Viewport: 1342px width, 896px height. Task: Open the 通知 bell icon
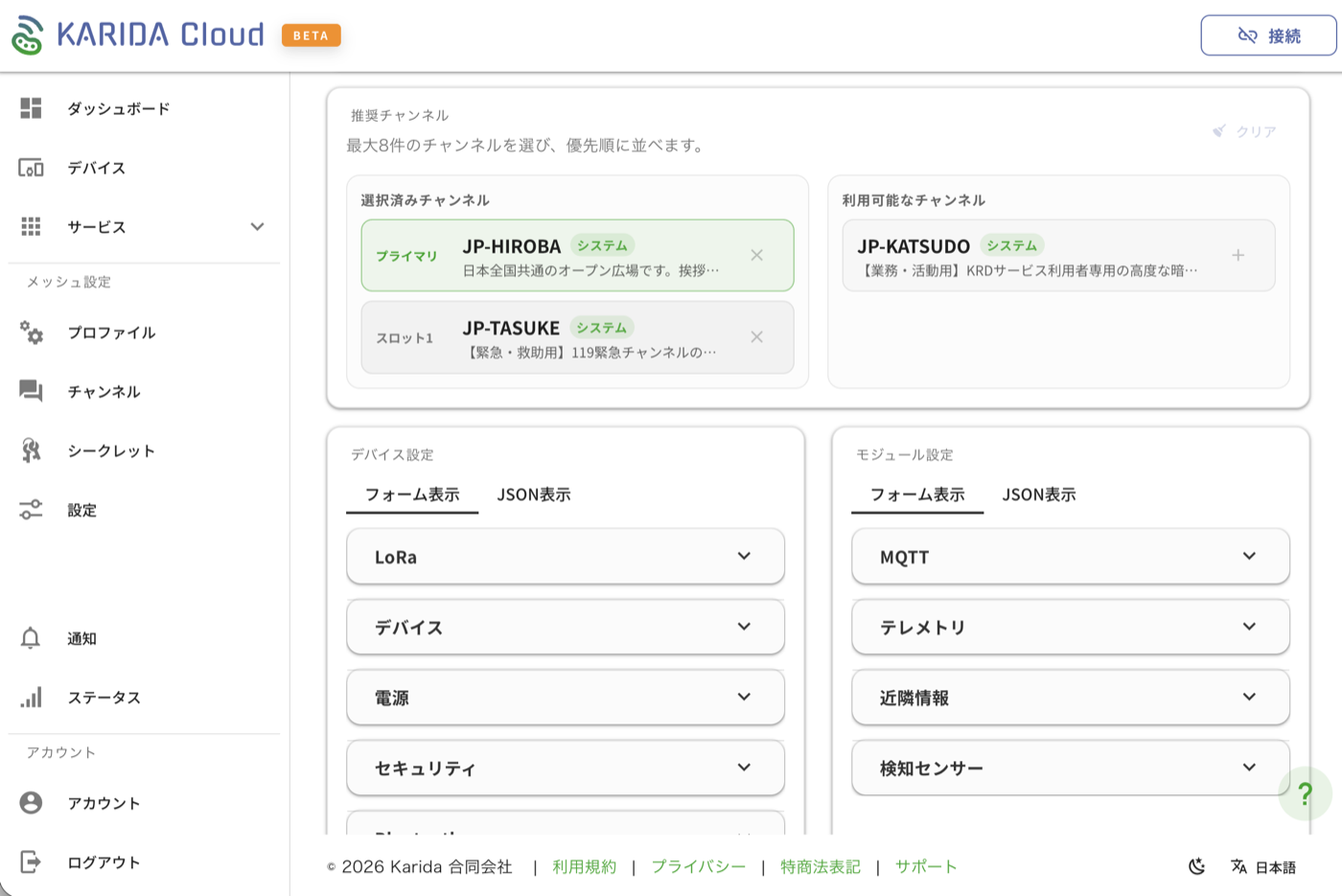click(x=31, y=637)
